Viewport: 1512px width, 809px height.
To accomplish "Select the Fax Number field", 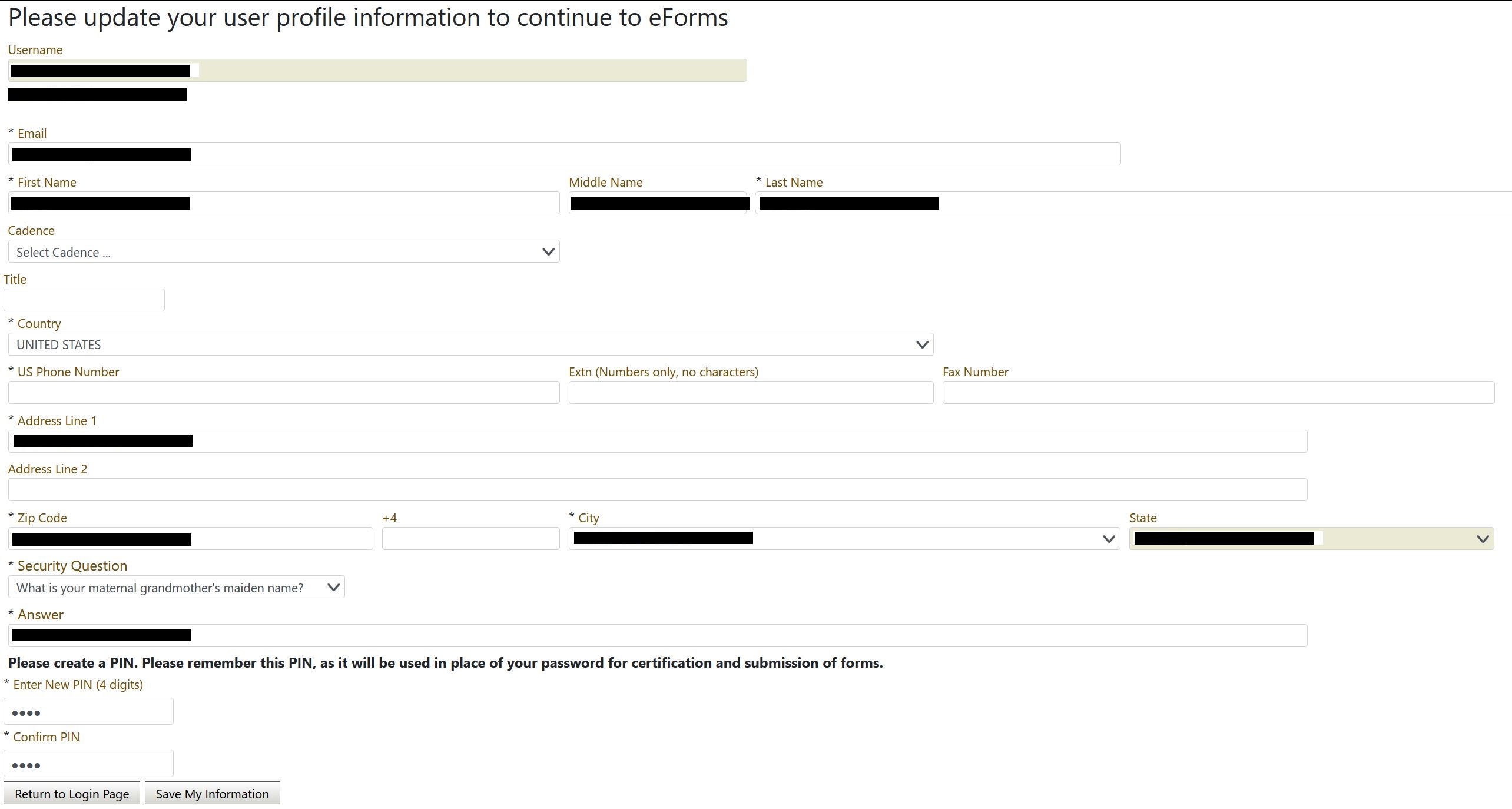I will click(x=1218, y=393).
